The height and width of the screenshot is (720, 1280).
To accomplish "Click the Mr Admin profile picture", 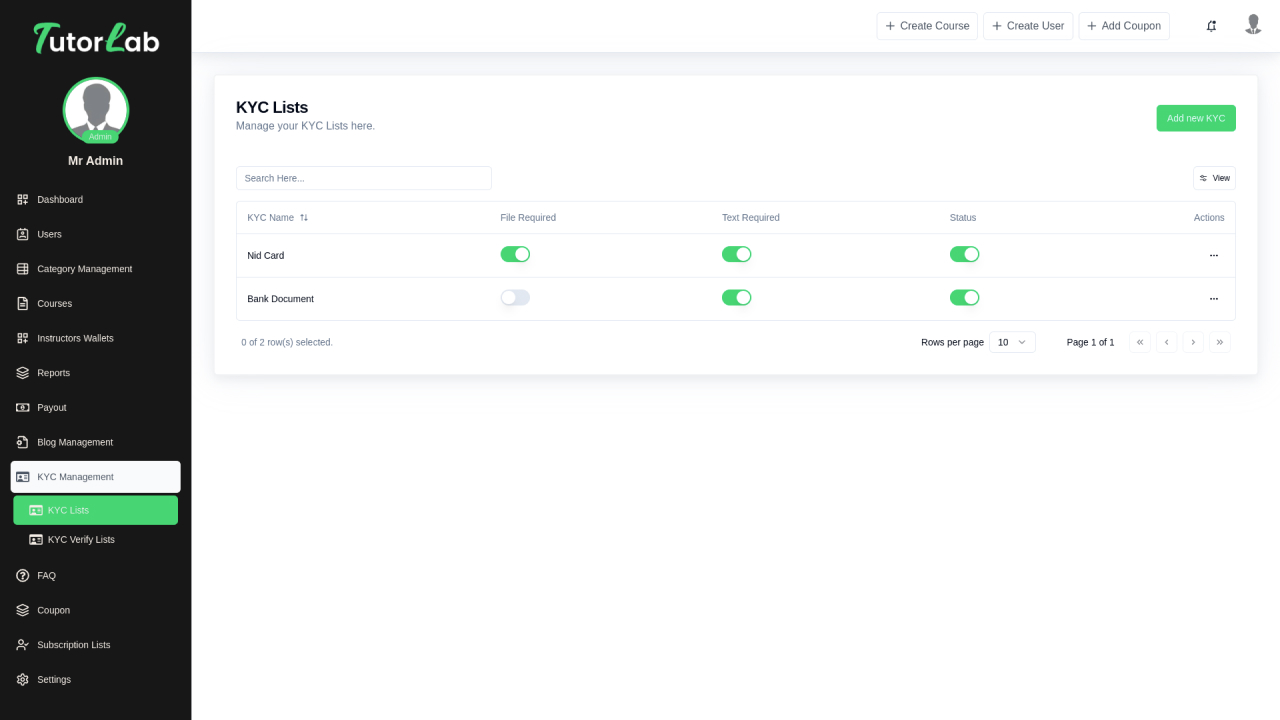I will tap(96, 110).
